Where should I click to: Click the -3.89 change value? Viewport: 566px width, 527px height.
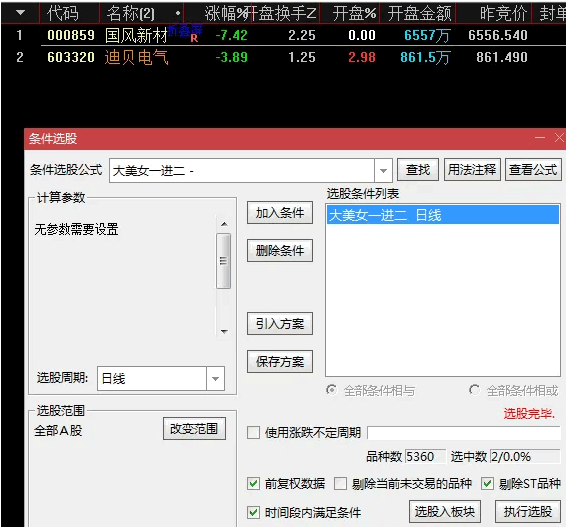[x=231, y=57]
